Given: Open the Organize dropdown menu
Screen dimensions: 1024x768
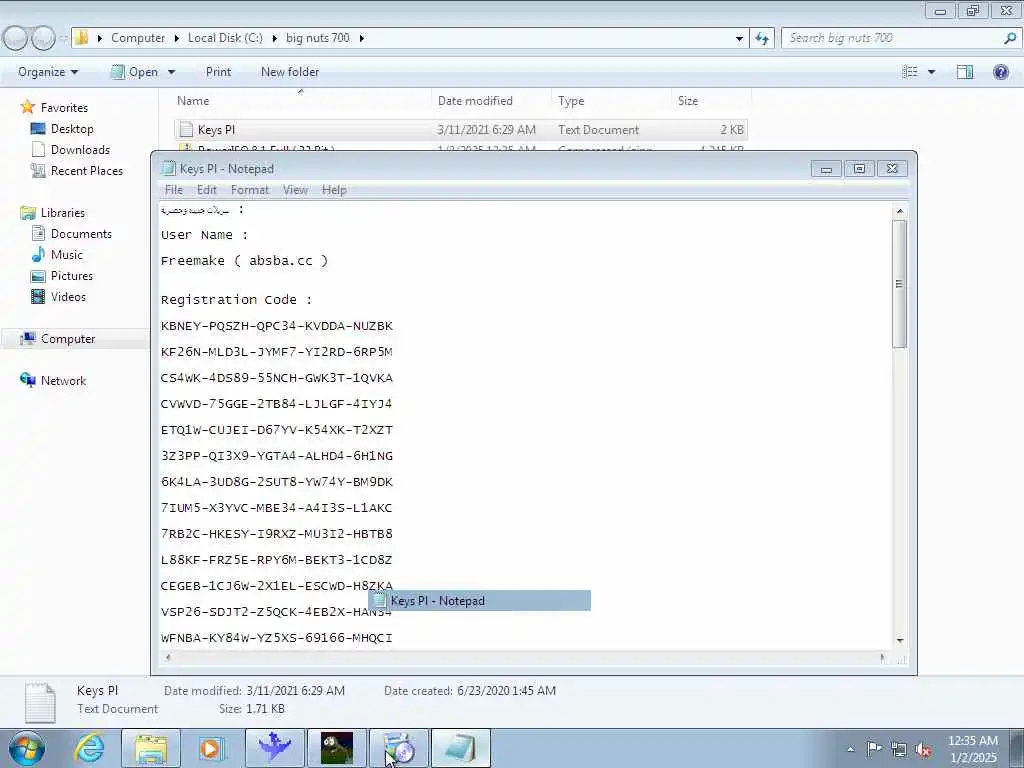Looking at the screenshot, I should (48, 72).
